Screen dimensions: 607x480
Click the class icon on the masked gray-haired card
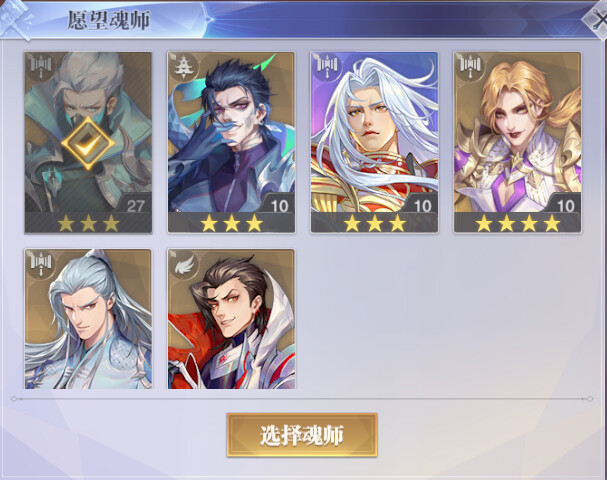pos(41,66)
